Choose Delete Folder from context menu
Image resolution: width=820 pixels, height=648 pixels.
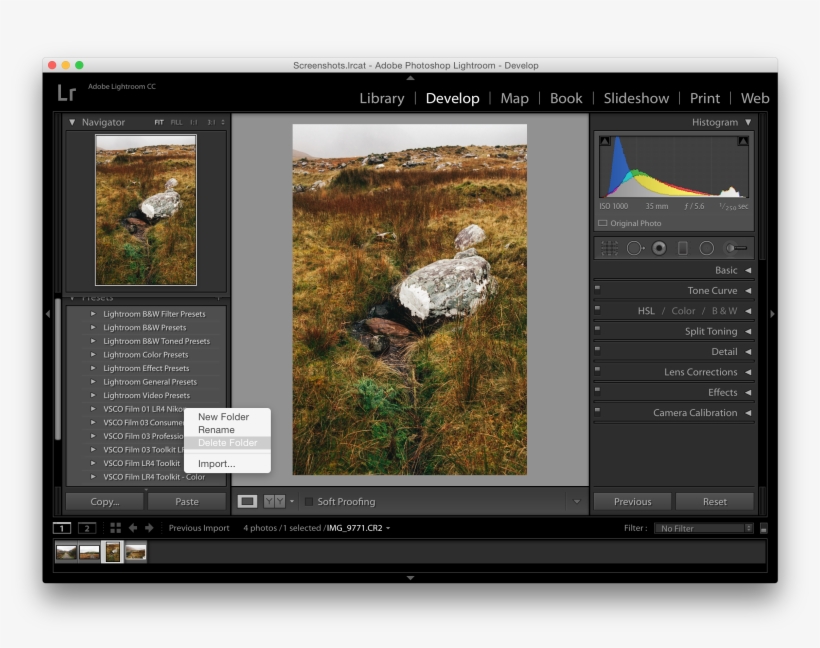(x=227, y=443)
